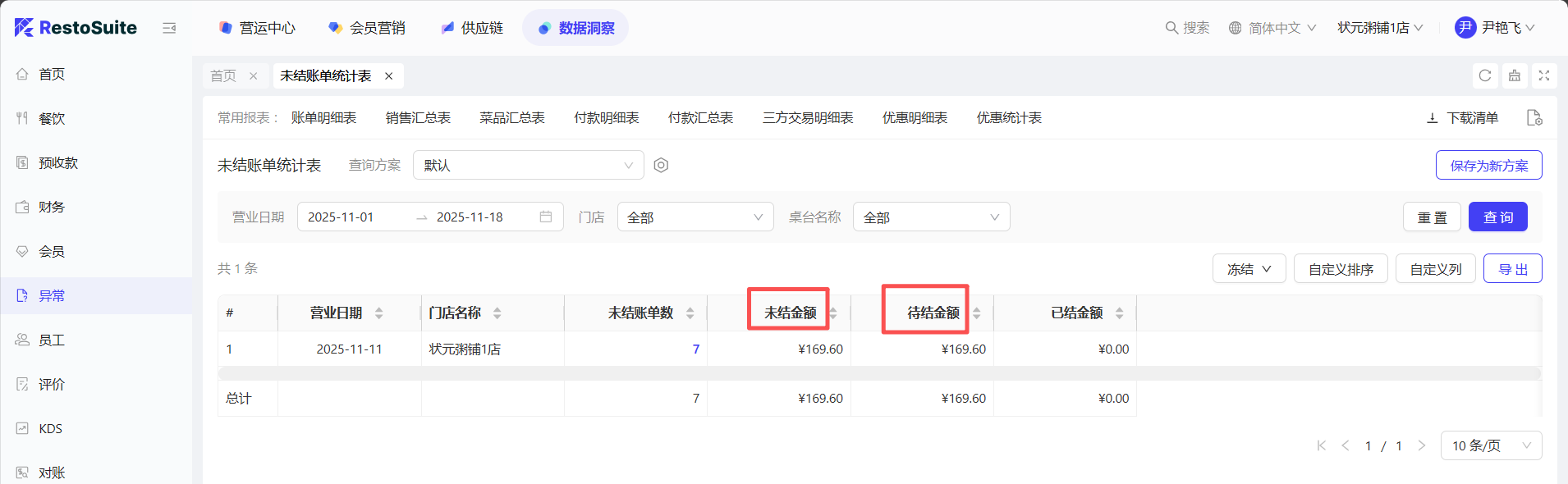
Task: Open 财务 in the sidebar
Action: [51, 207]
